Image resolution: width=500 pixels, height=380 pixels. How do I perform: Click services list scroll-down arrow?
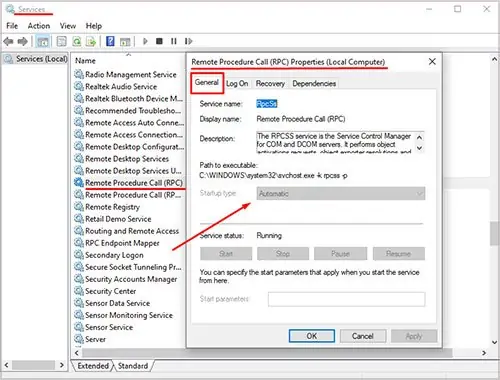[494, 342]
